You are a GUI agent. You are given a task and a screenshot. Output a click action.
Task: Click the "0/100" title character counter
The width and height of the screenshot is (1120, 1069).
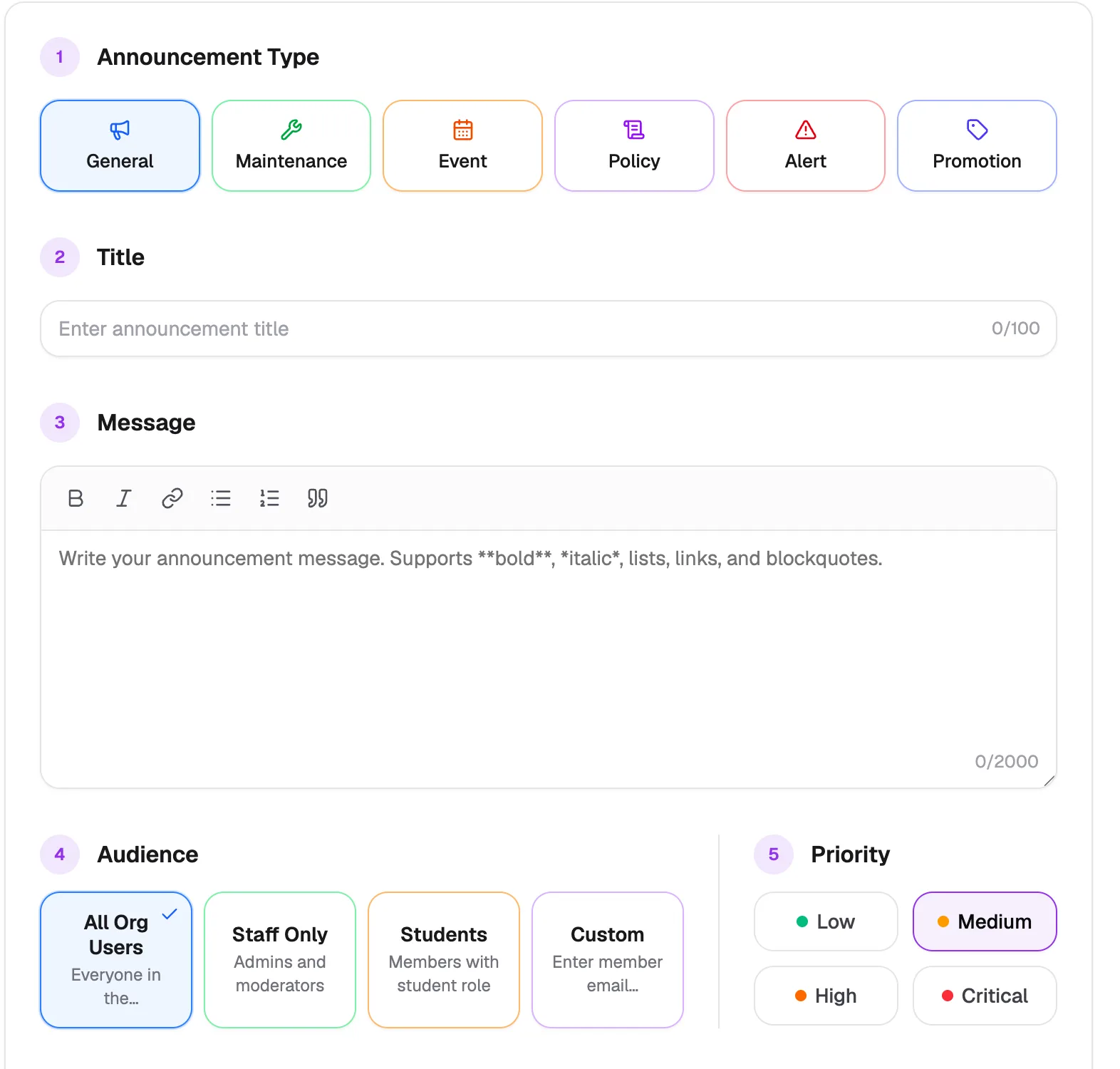click(x=1016, y=328)
